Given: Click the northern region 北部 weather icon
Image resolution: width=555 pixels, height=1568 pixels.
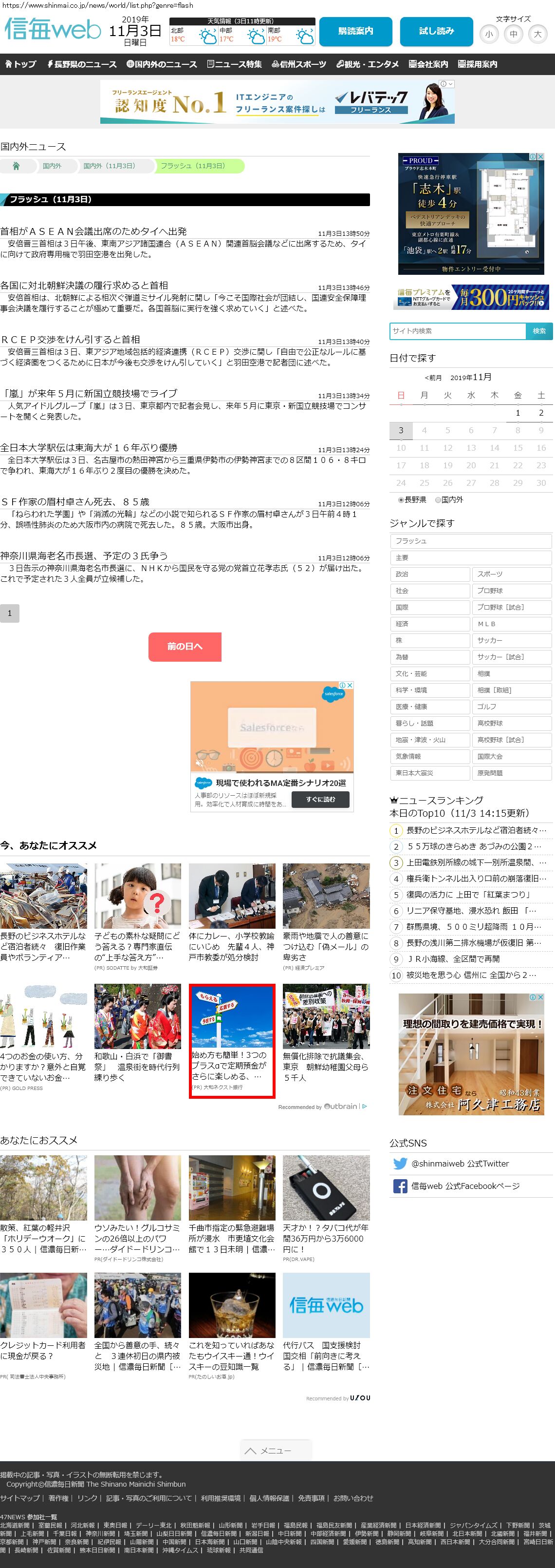Looking at the screenshot, I should coord(208,38).
